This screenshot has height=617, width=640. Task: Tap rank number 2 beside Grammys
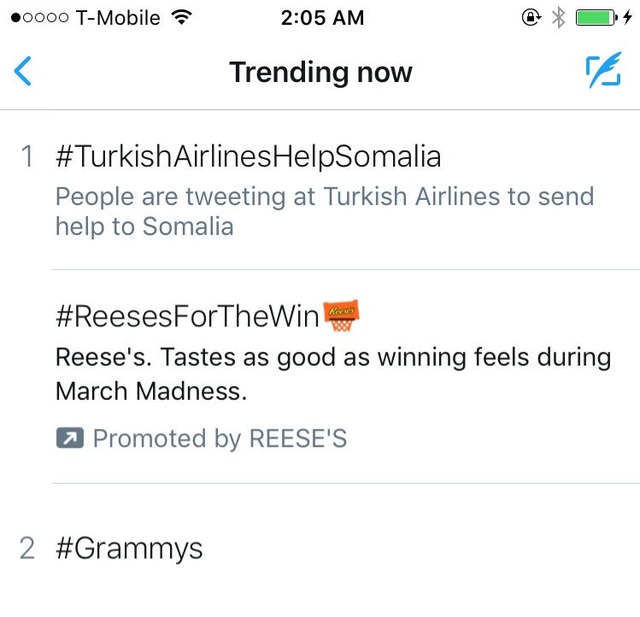(x=27, y=548)
